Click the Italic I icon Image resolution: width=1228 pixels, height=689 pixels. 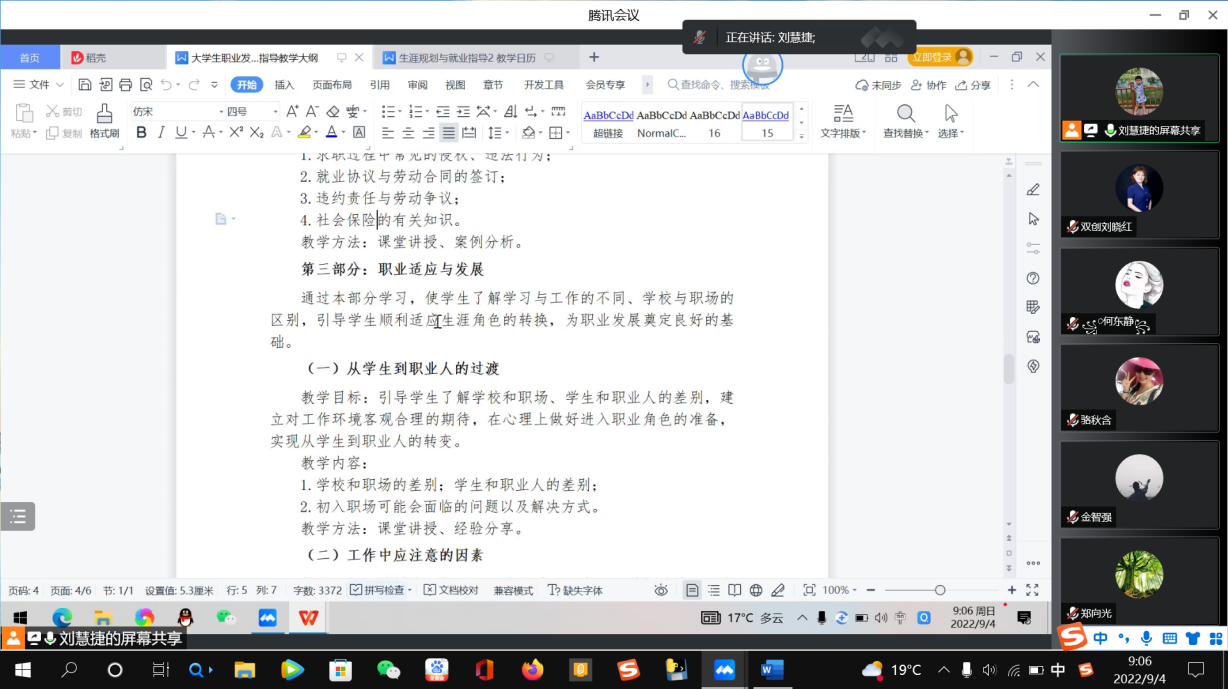pos(161,132)
